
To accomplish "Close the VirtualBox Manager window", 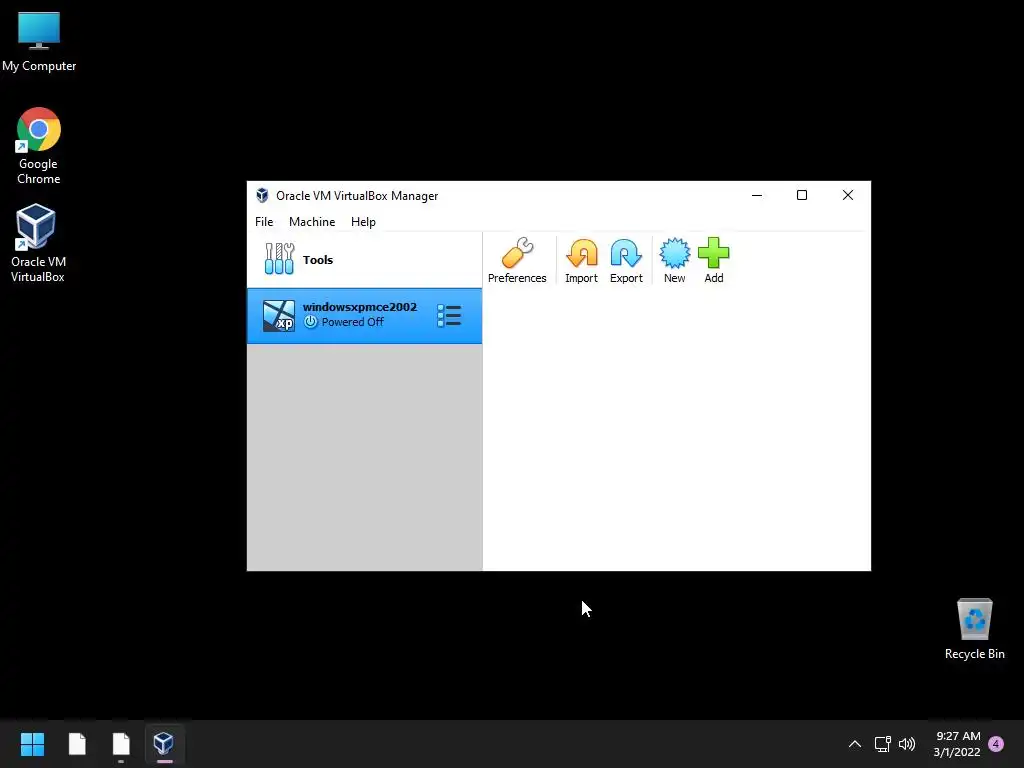I will tap(848, 195).
